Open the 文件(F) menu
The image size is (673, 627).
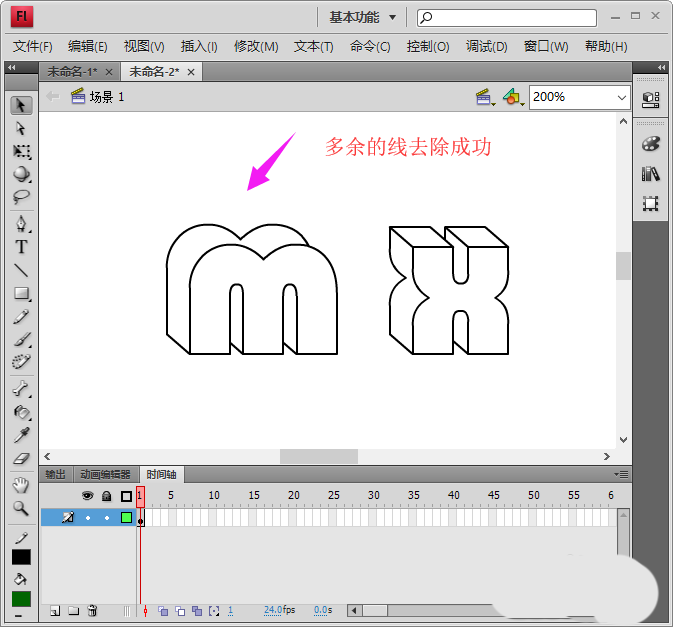click(33, 46)
